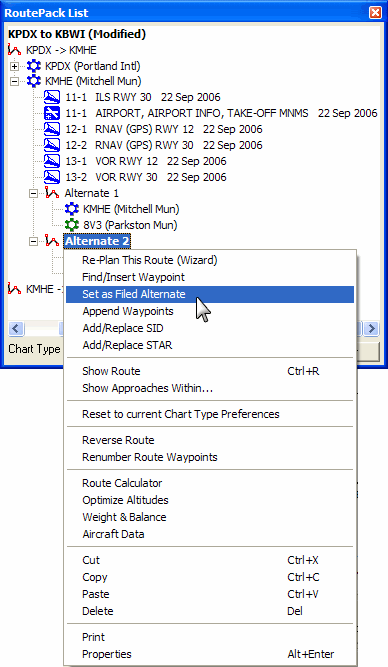Viewport: 388px width, 667px height.
Task: Choose Add/Replace STAR
Action: 210,345
